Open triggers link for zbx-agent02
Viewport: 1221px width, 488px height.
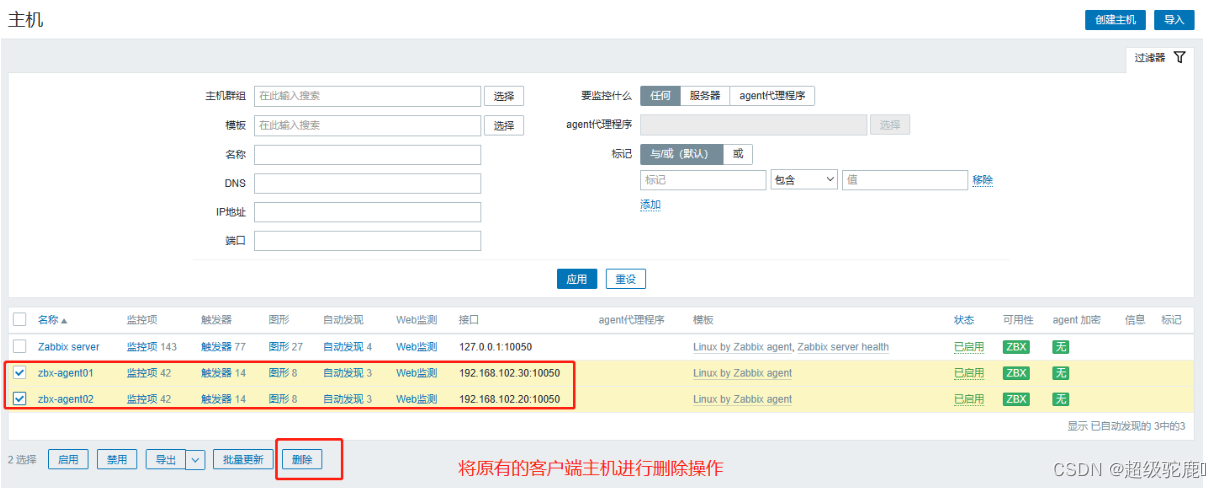point(216,399)
